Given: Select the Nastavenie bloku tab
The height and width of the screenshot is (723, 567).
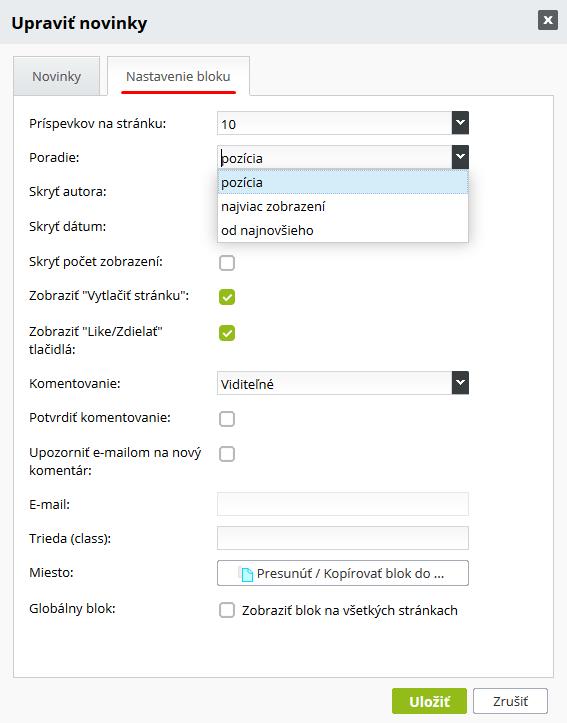Looking at the screenshot, I should click(178, 76).
